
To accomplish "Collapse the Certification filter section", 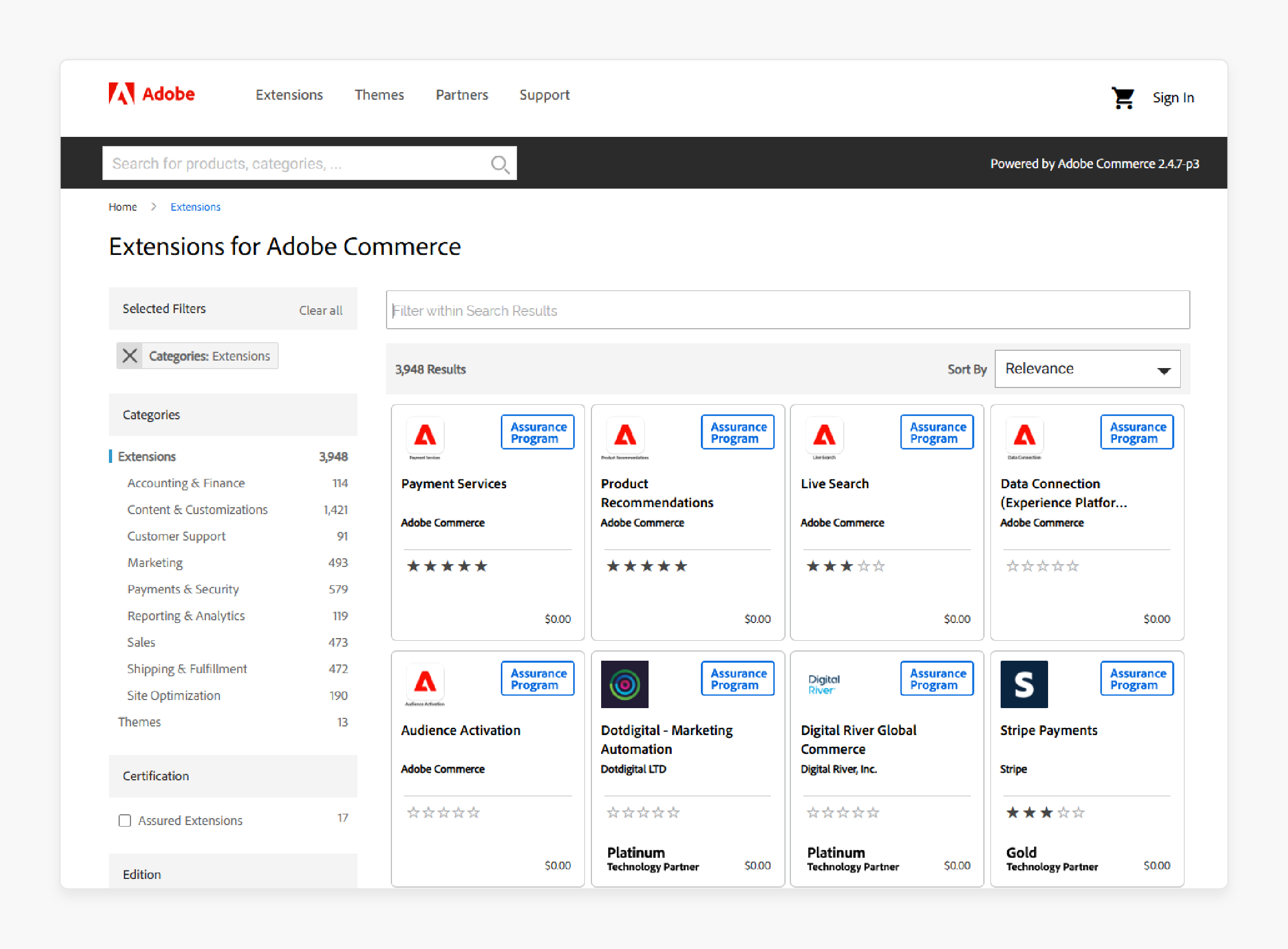I will [x=233, y=776].
